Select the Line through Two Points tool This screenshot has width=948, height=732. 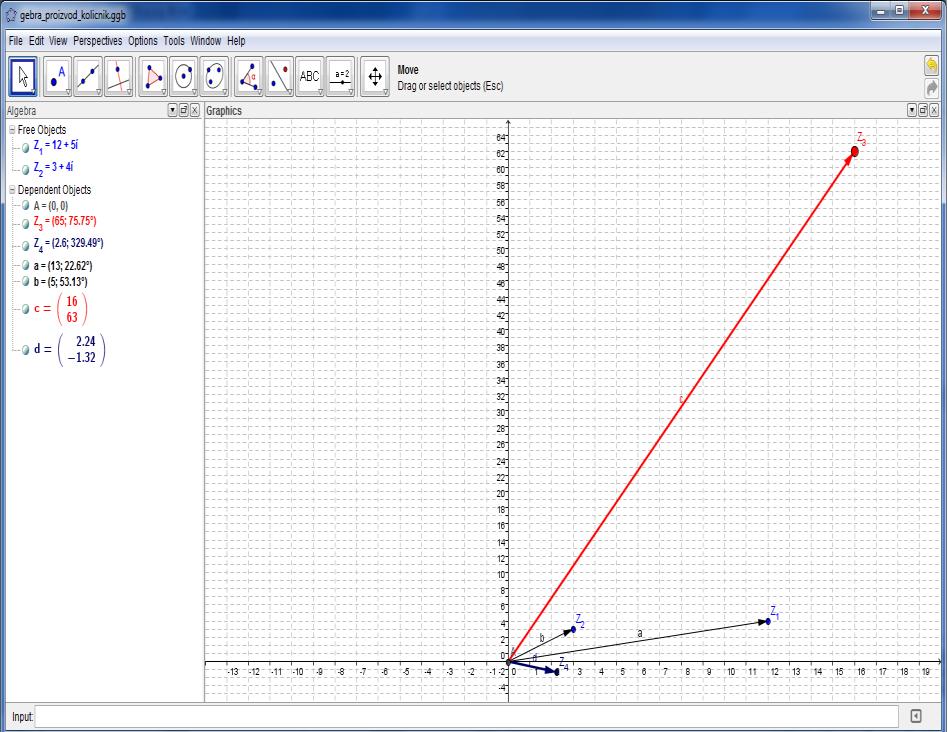(x=88, y=76)
